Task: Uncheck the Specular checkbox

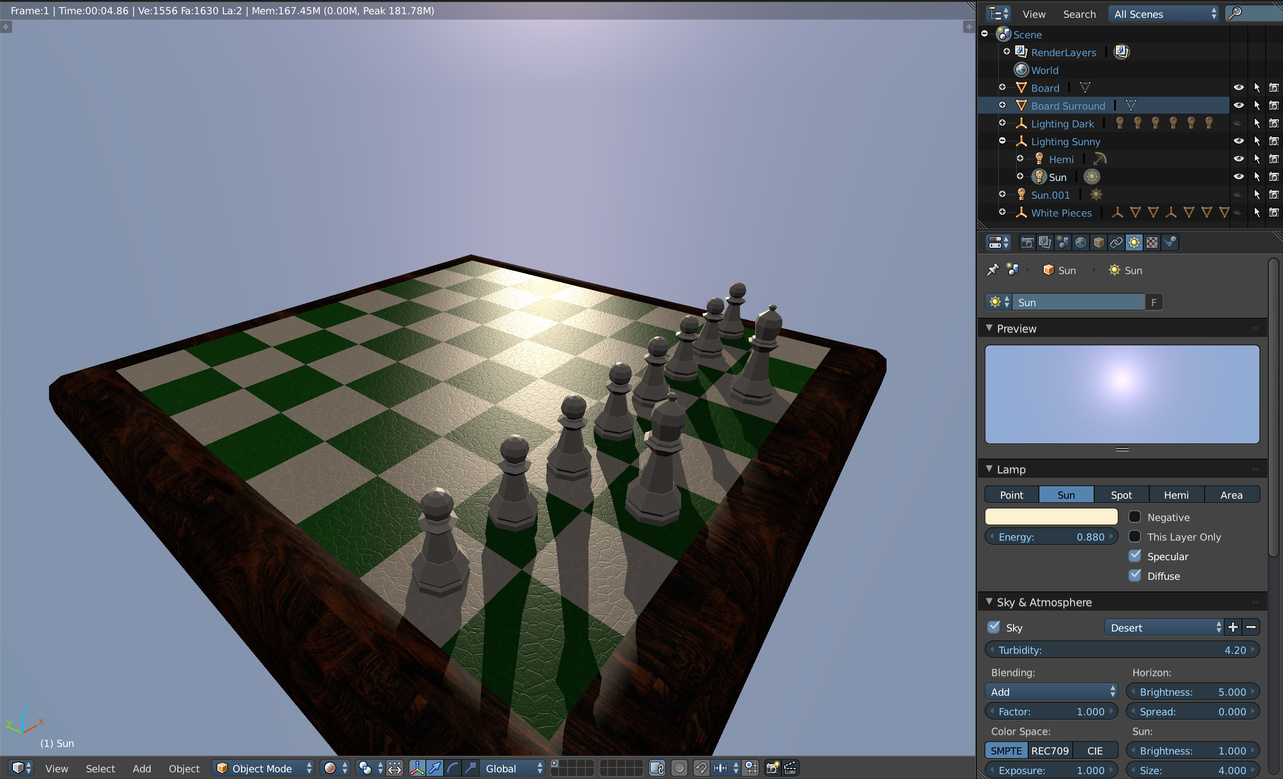Action: pyautogui.click(x=1135, y=556)
